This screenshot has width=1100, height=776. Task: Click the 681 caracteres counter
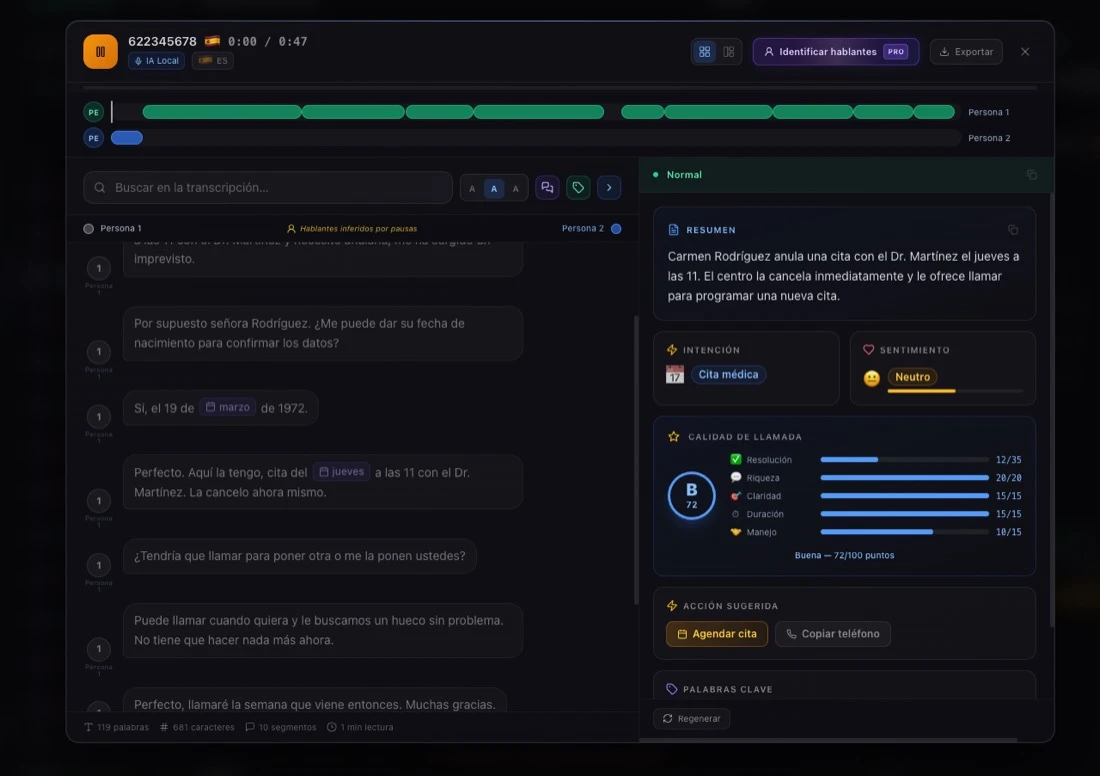(x=197, y=728)
